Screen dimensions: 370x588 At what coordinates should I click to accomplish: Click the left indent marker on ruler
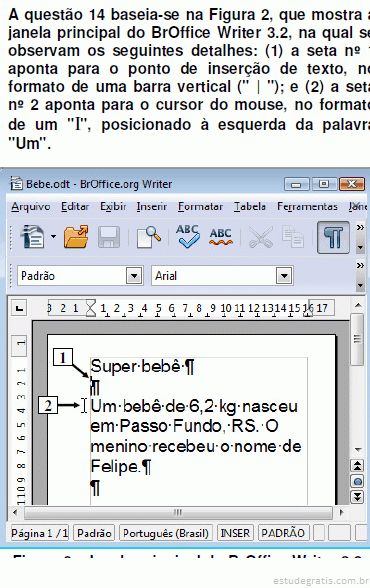coord(91,308)
